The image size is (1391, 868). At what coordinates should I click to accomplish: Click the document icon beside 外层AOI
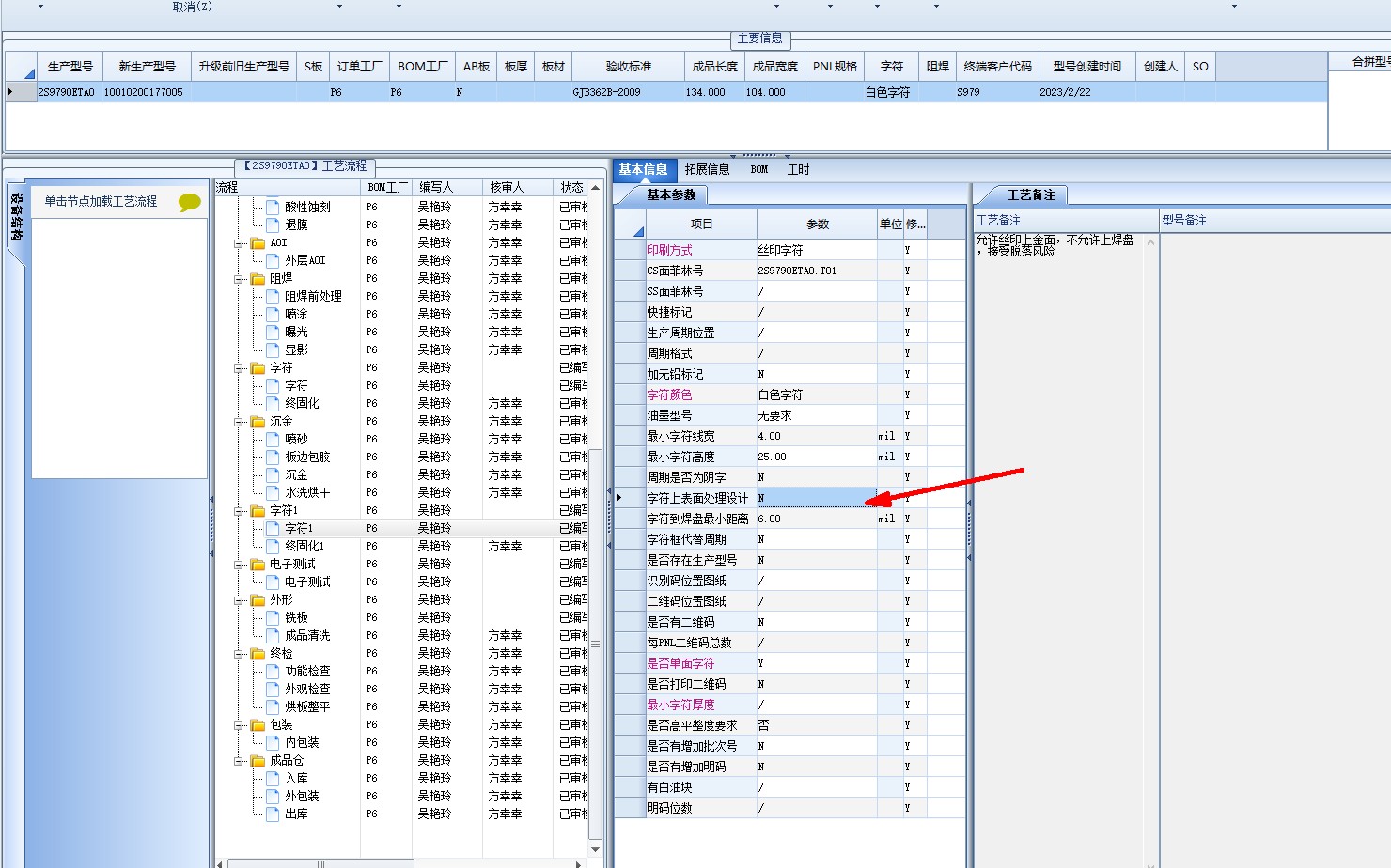pos(273,260)
